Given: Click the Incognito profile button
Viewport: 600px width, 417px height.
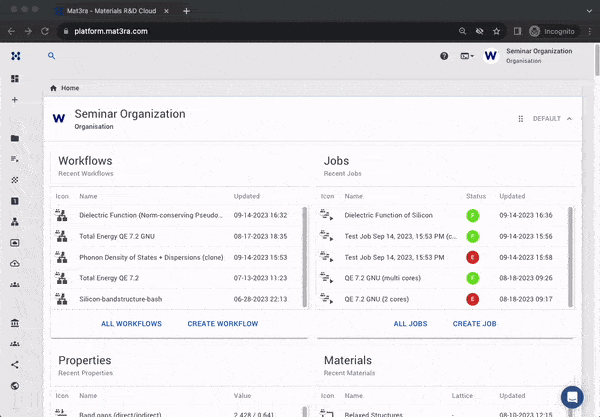Looking at the screenshot, I should [x=552, y=31].
